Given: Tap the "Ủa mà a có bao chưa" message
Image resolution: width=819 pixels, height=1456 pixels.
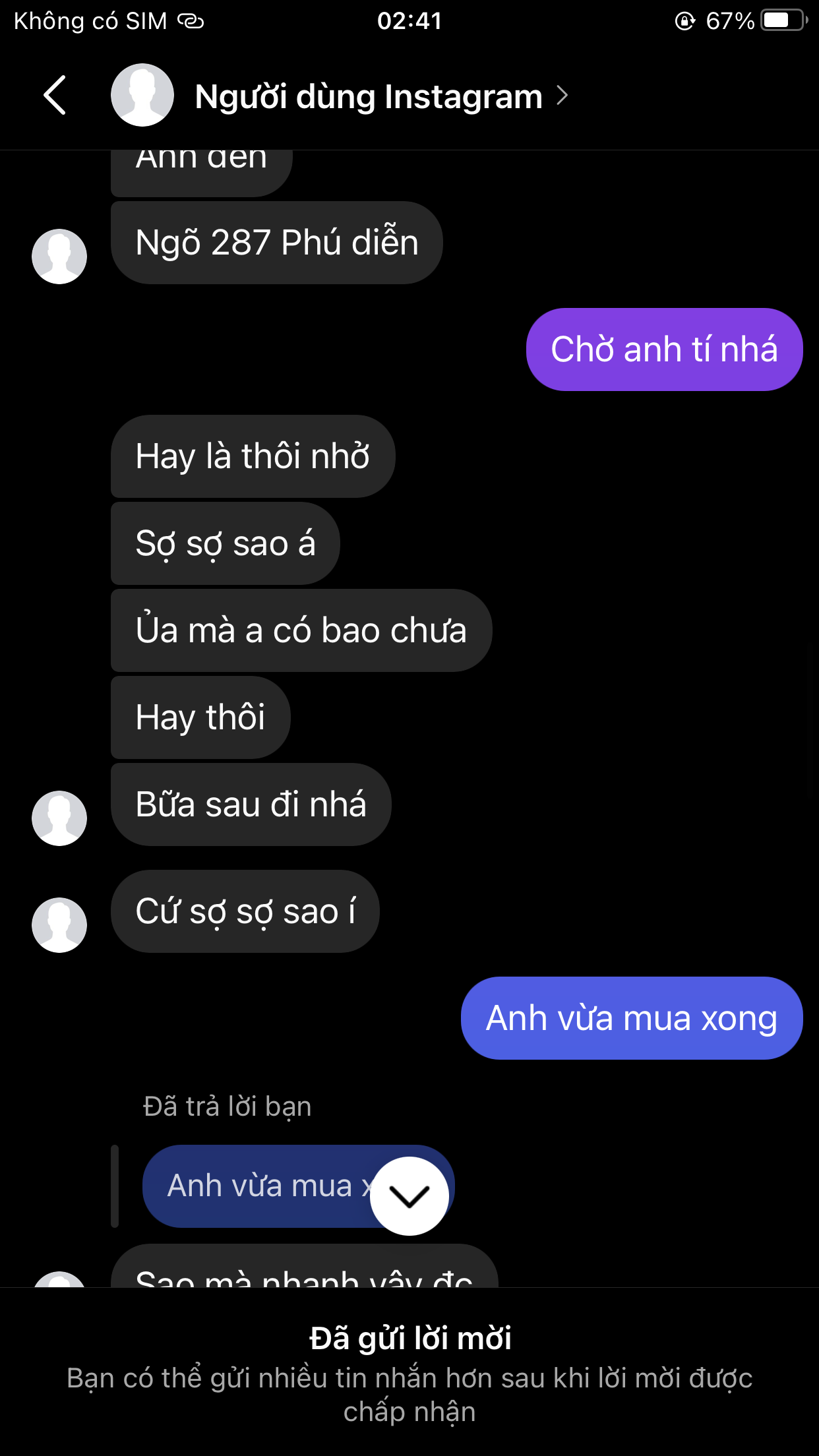Looking at the screenshot, I should [301, 630].
